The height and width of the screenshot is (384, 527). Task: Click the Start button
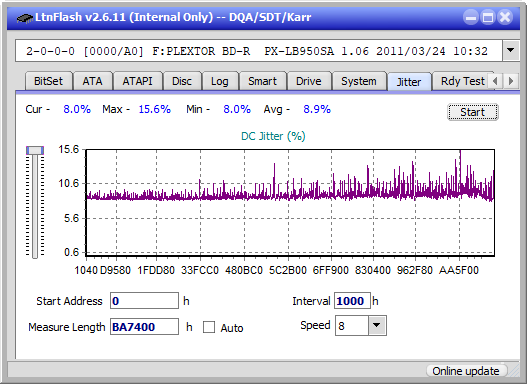[473, 112]
